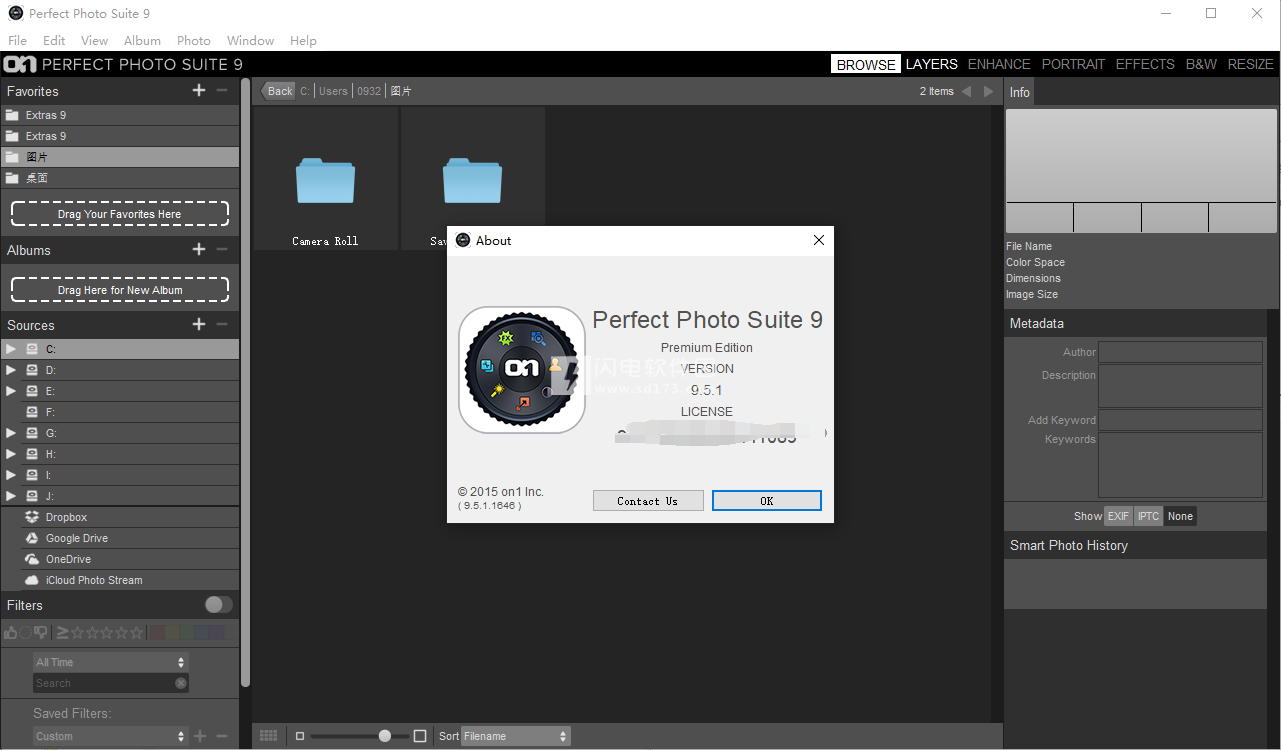Image resolution: width=1281 pixels, height=750 pixels.
Task: Click the Add Keyword field
Action: pyautogui.click(x=1180, y=420)
